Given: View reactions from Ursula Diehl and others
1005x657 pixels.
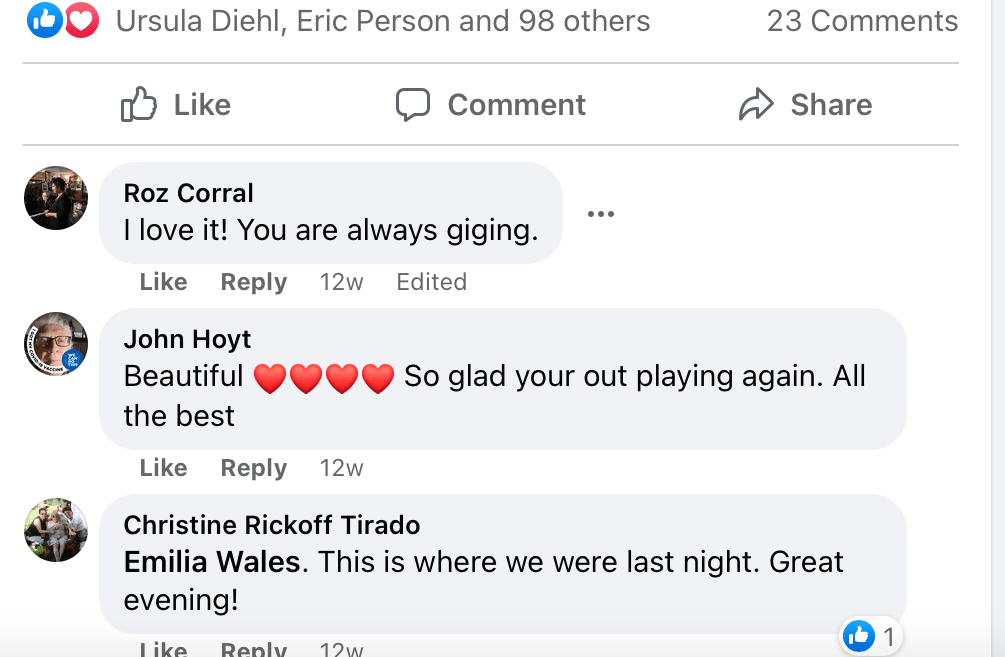Looking at the screenshot, I should pos(383,20).
